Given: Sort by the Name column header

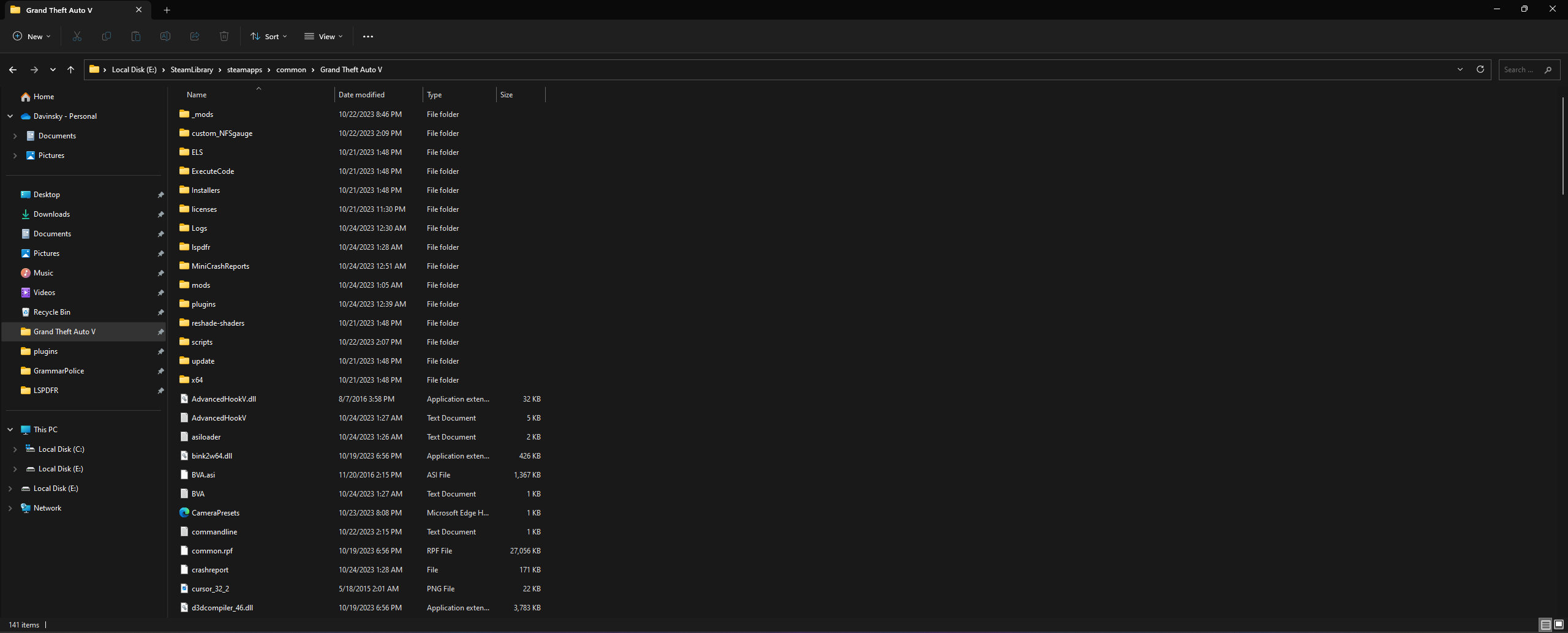Looking at the screenshot, I should click(x=257, y=95).
